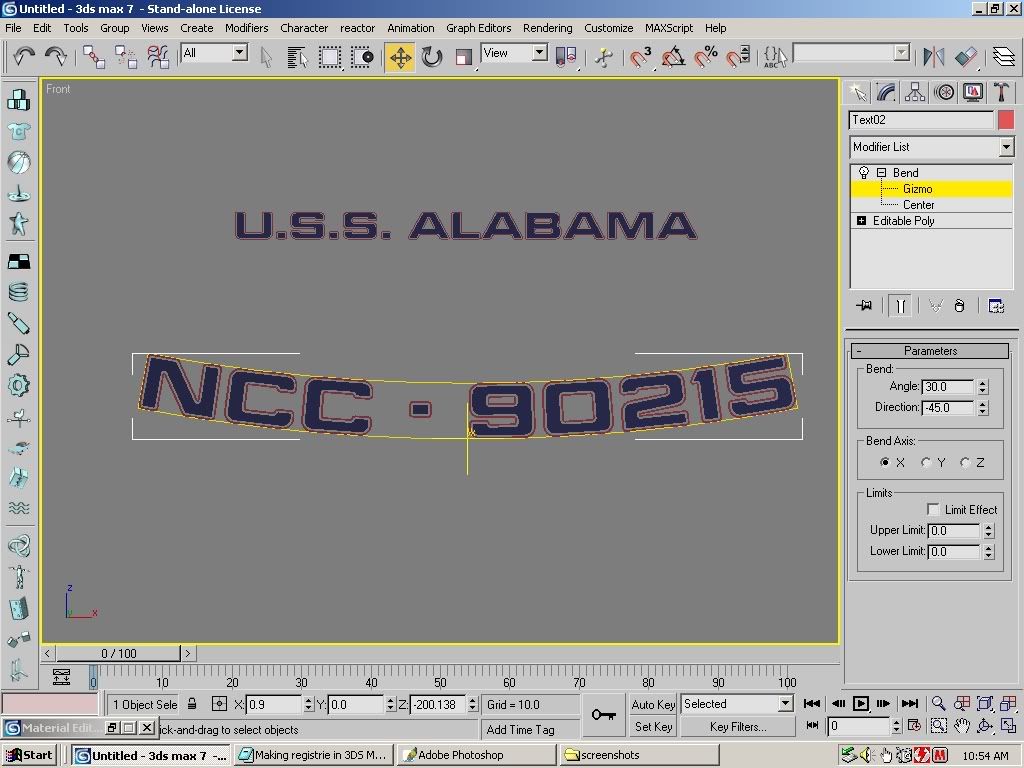
Task: Expand the Editable Poly stack entry
Action: (861, 221)
